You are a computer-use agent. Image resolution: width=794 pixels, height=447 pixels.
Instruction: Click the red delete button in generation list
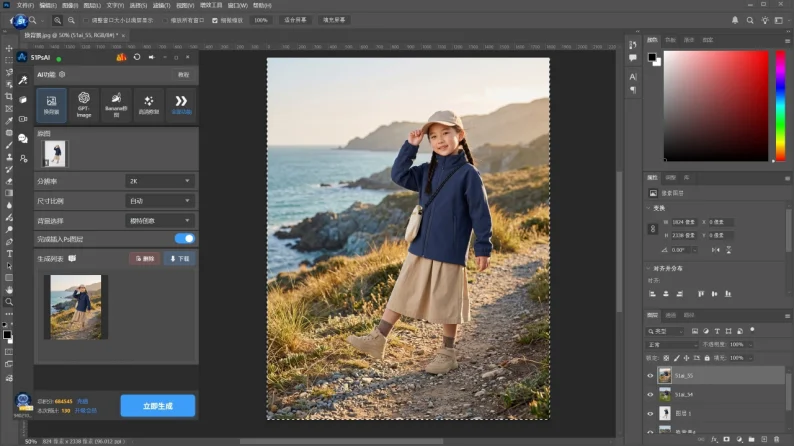[x=144, y=259]
